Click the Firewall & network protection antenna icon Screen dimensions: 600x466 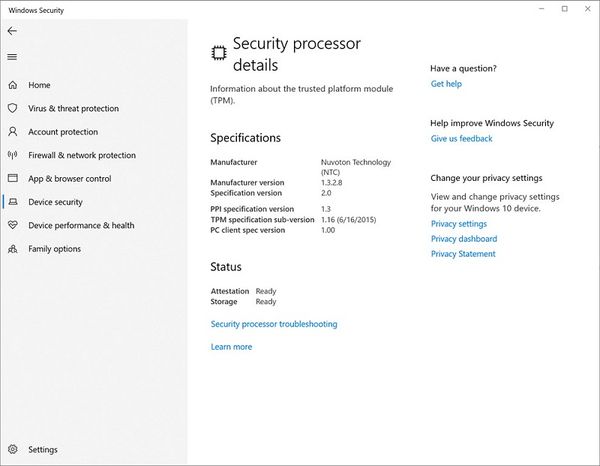coord(12,155)
